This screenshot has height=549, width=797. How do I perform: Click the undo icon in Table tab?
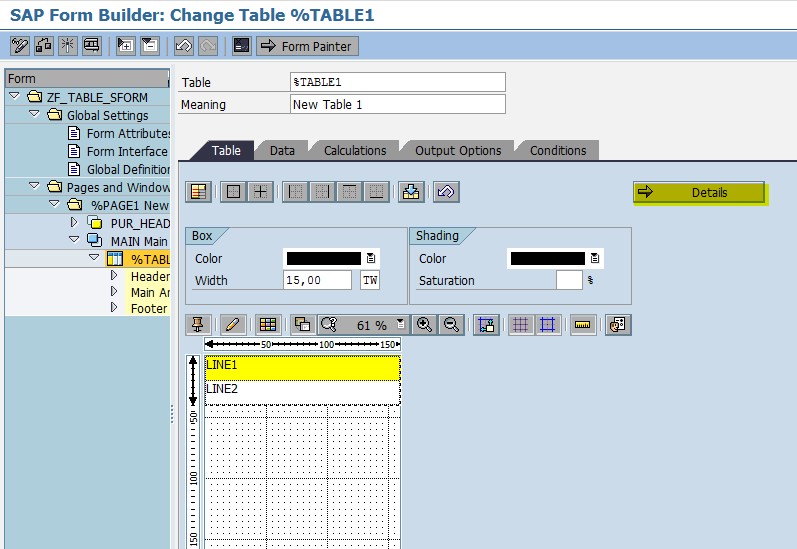pos(446,192)
